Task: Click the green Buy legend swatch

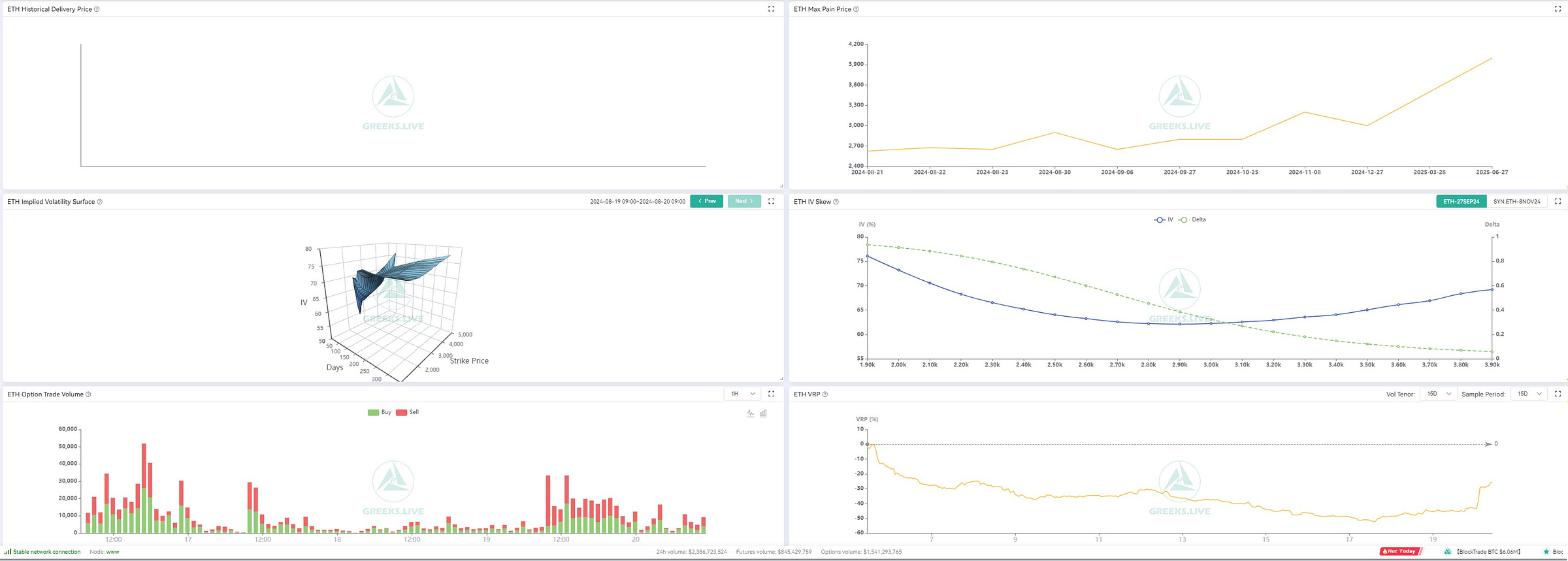Action: point(373,412)
